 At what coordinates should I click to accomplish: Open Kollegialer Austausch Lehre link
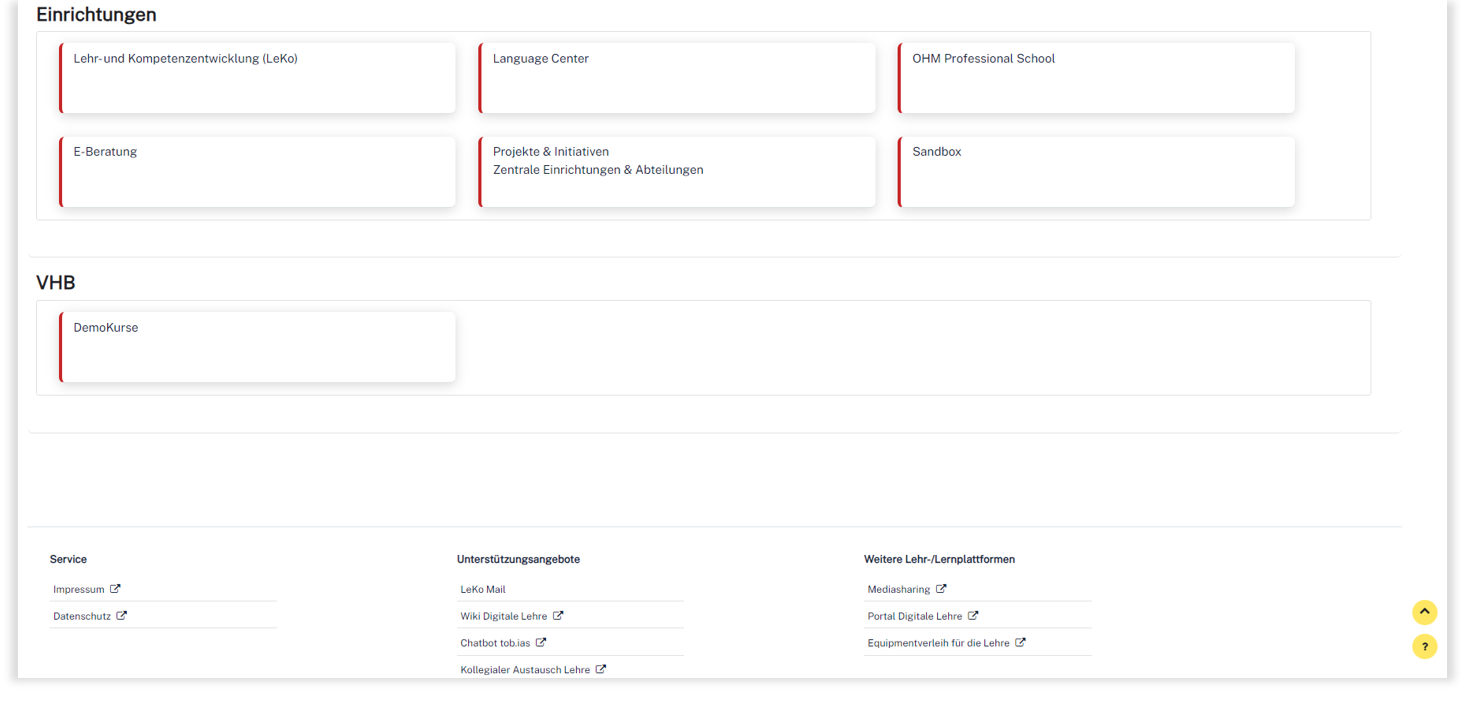point(525,670)
